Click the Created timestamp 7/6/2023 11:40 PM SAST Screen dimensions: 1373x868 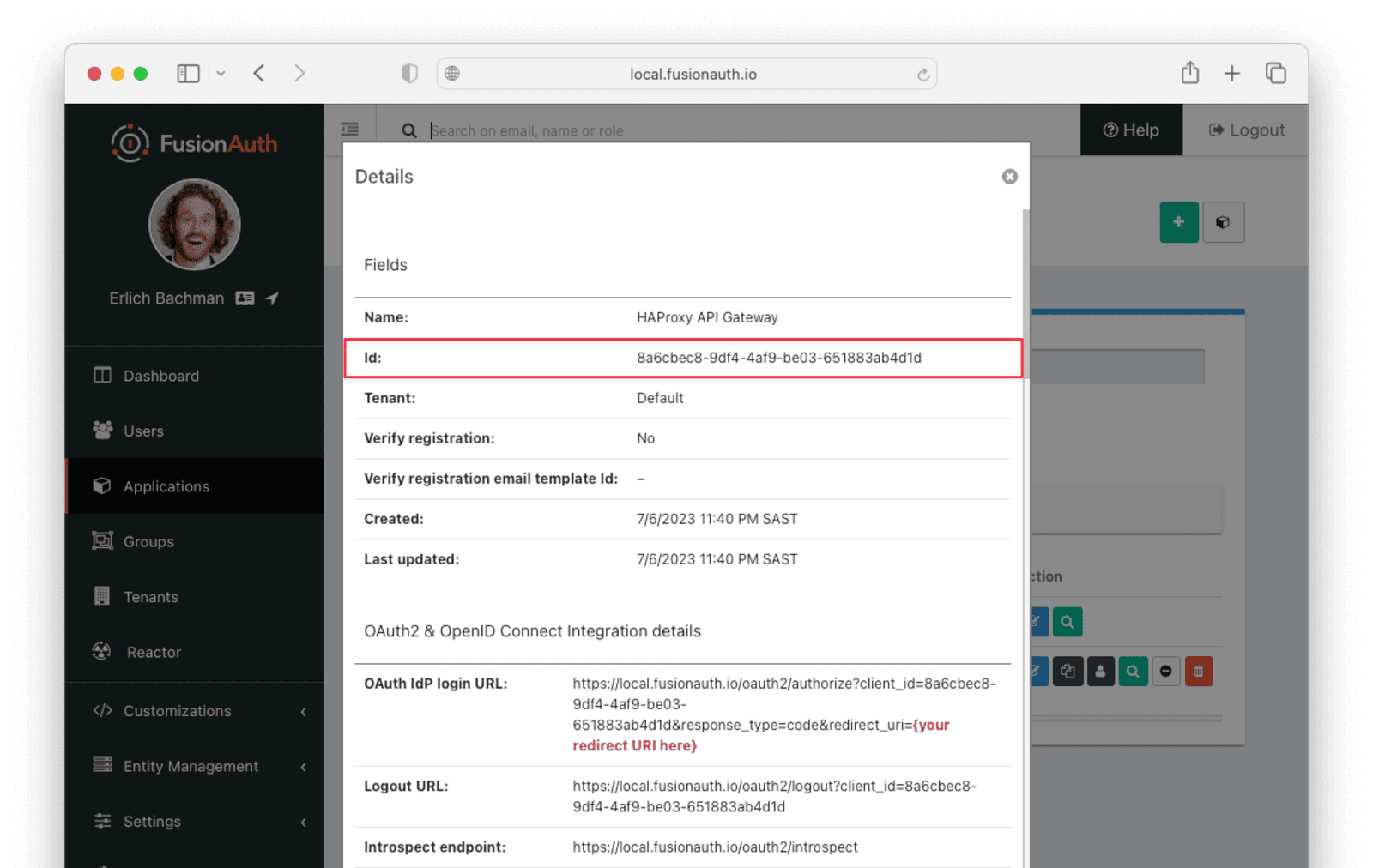click(717, 519)
